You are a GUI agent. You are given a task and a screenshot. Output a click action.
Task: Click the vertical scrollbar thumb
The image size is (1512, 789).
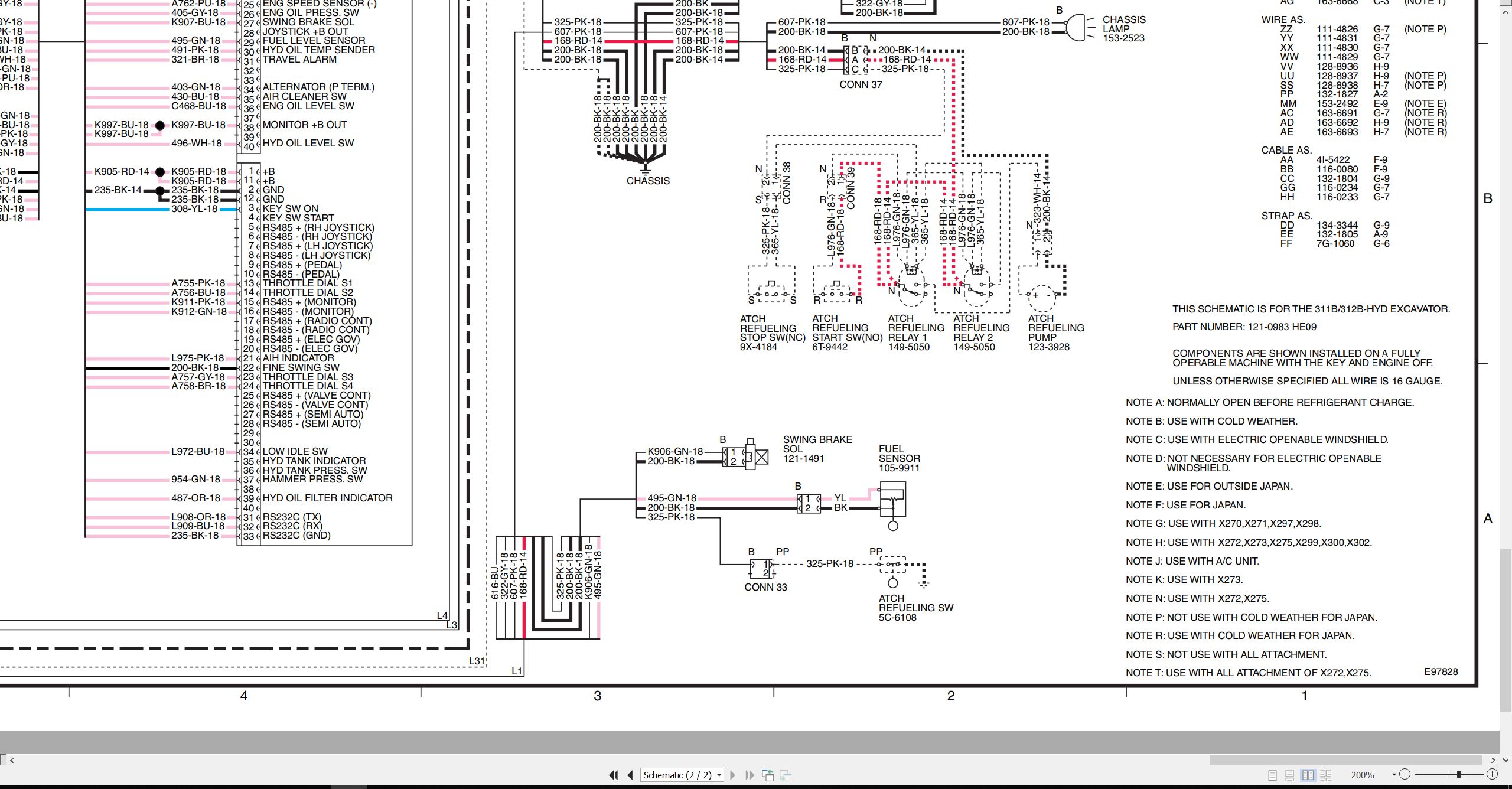tap(1506, 630)
